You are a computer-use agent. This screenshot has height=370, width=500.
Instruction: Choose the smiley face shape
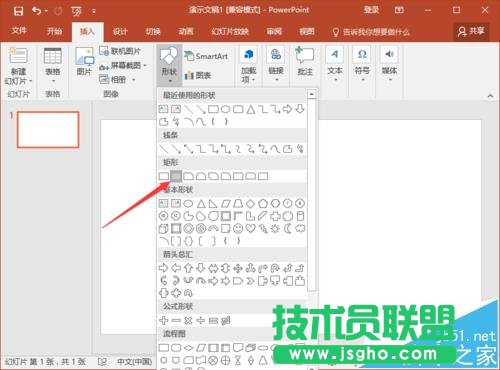click(238, 229)
